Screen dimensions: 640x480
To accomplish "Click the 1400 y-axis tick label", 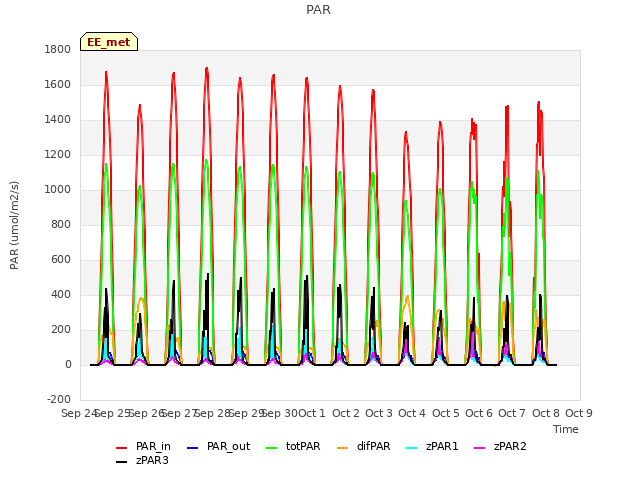I will (x=58, y=120).
